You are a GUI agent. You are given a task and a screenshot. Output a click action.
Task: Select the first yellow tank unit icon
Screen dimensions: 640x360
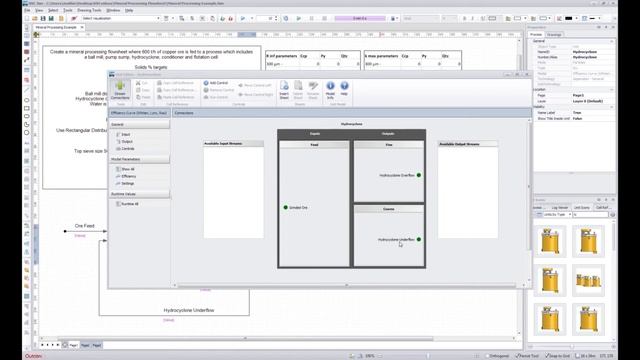pyautogui.click(x=550, y=241)
